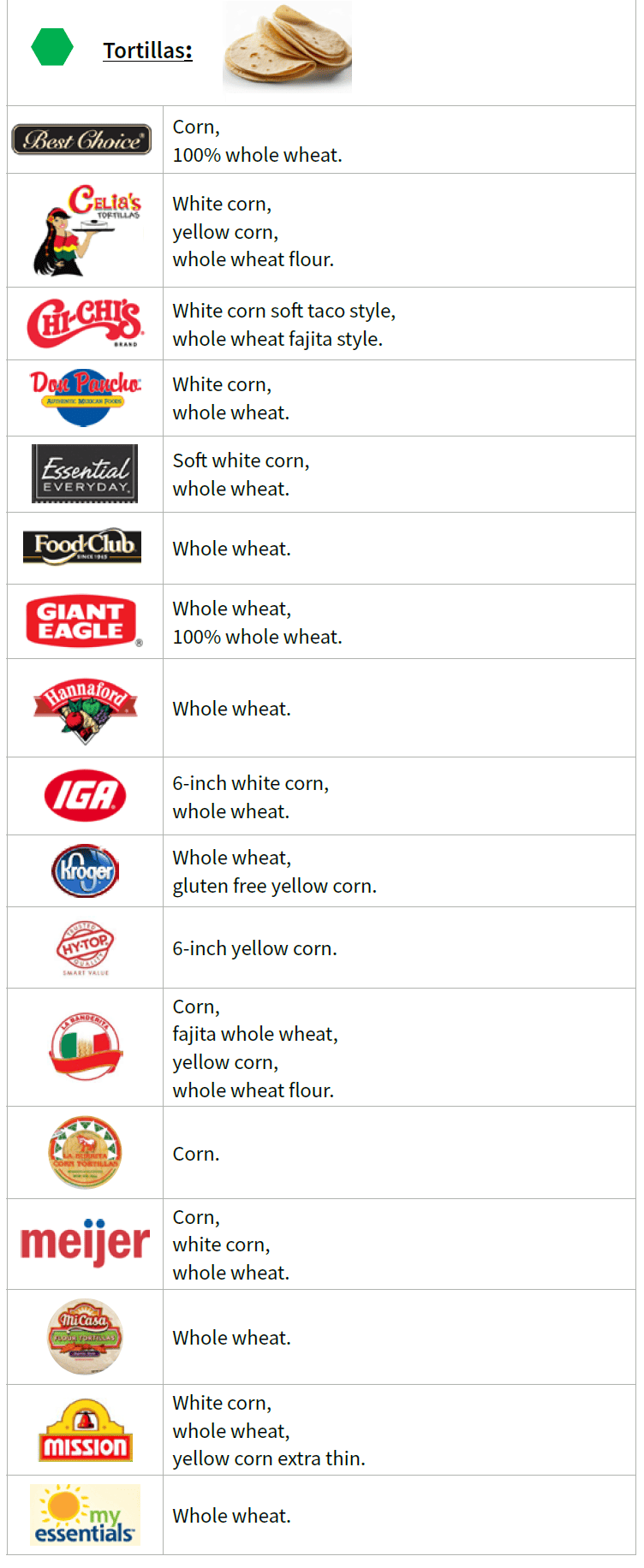Image resolution: width=644 pixels, height=1568 pixels.
Task: Click the Mission brand logo
Action: click(x=85, y=1430)
